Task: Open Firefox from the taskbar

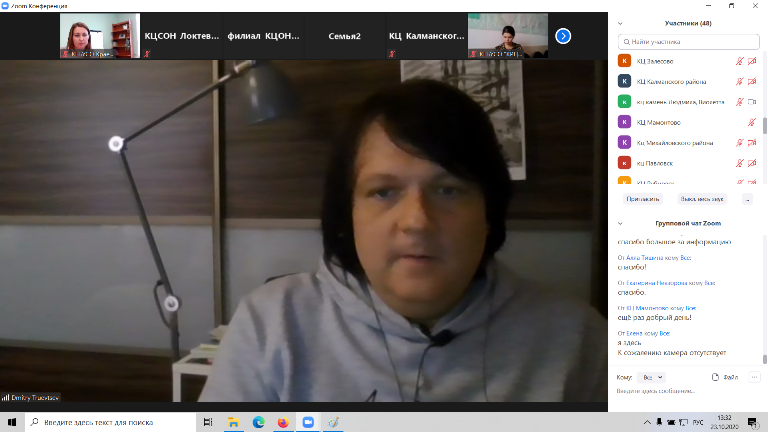Action: pos(283,422)
